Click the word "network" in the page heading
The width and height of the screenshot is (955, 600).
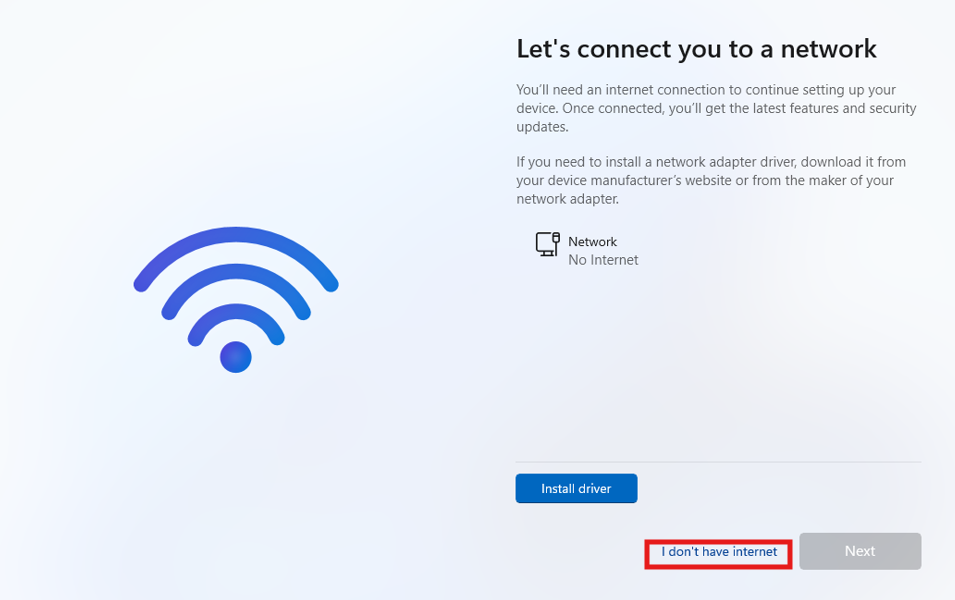[829, 49]
